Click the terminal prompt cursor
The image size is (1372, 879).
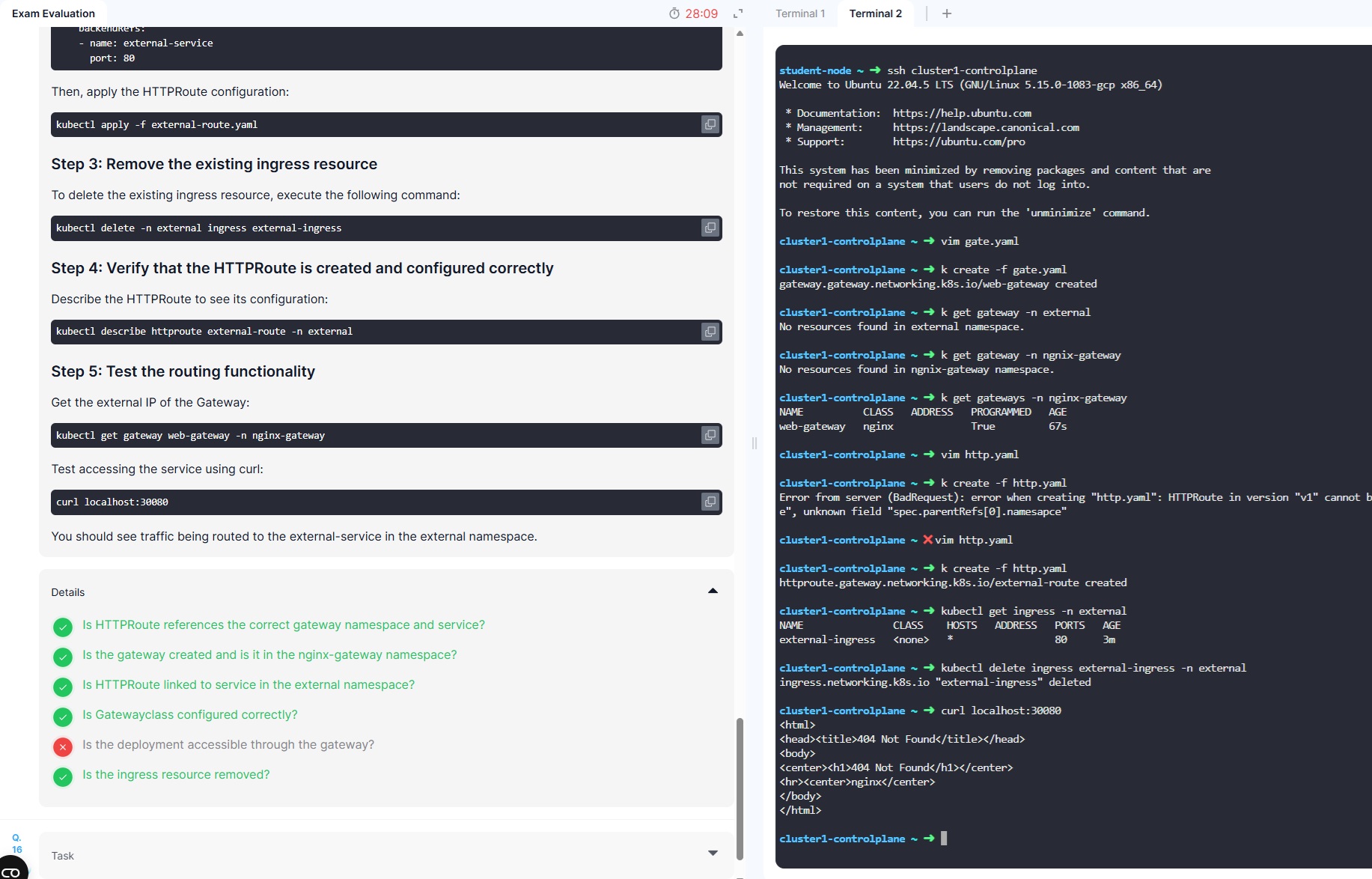[x=944, y=839]
